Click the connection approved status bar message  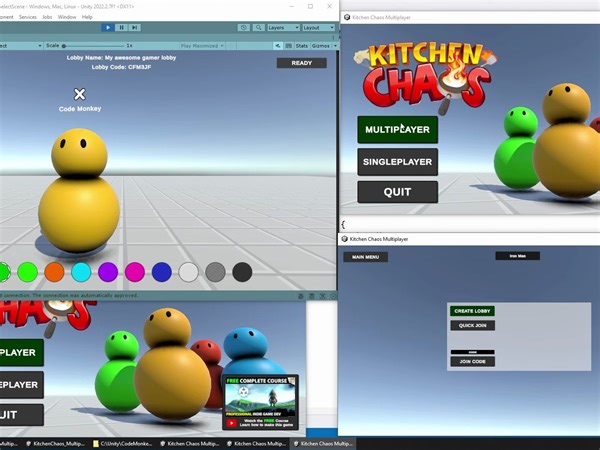[69, 295]
